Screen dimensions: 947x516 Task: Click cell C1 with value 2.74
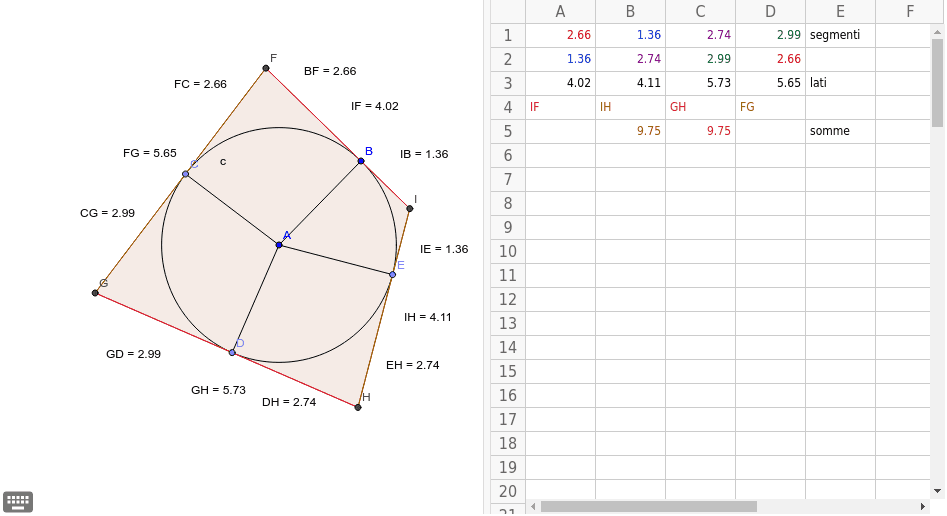(701, 35)
